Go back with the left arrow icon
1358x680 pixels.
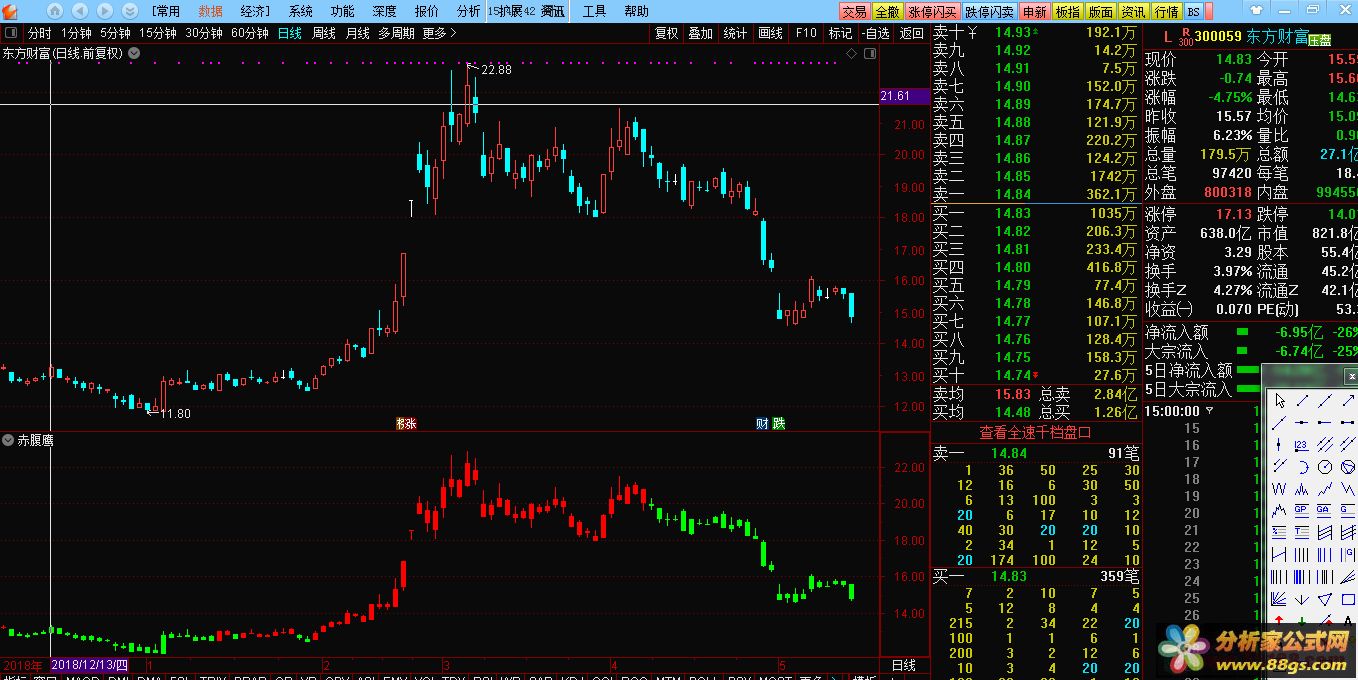(78, 11)
